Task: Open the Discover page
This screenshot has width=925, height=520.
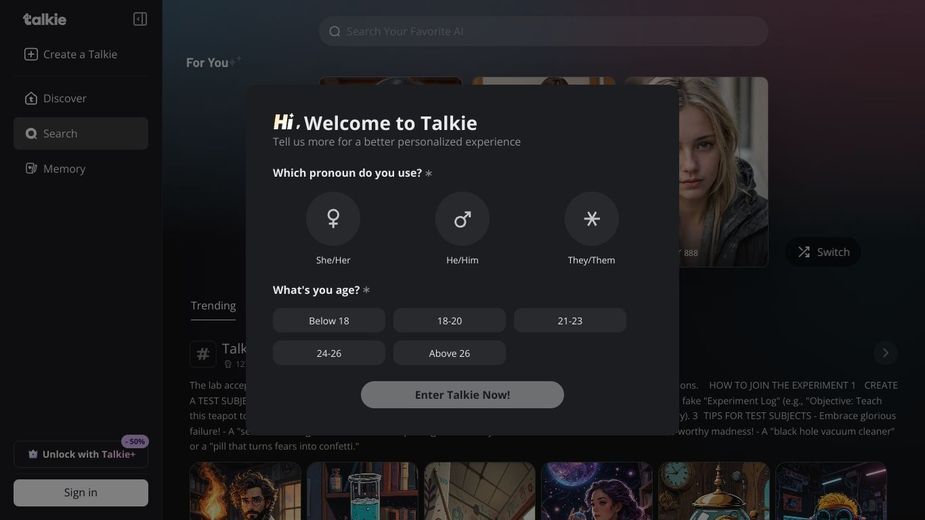Action: tap(81, 98)
